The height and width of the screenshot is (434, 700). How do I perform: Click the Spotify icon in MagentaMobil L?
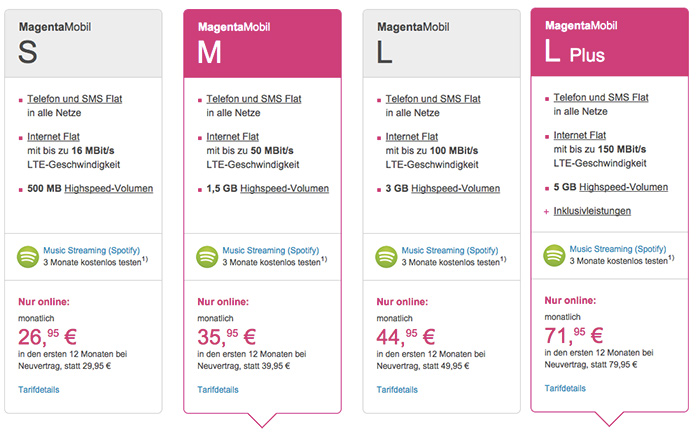386,257
